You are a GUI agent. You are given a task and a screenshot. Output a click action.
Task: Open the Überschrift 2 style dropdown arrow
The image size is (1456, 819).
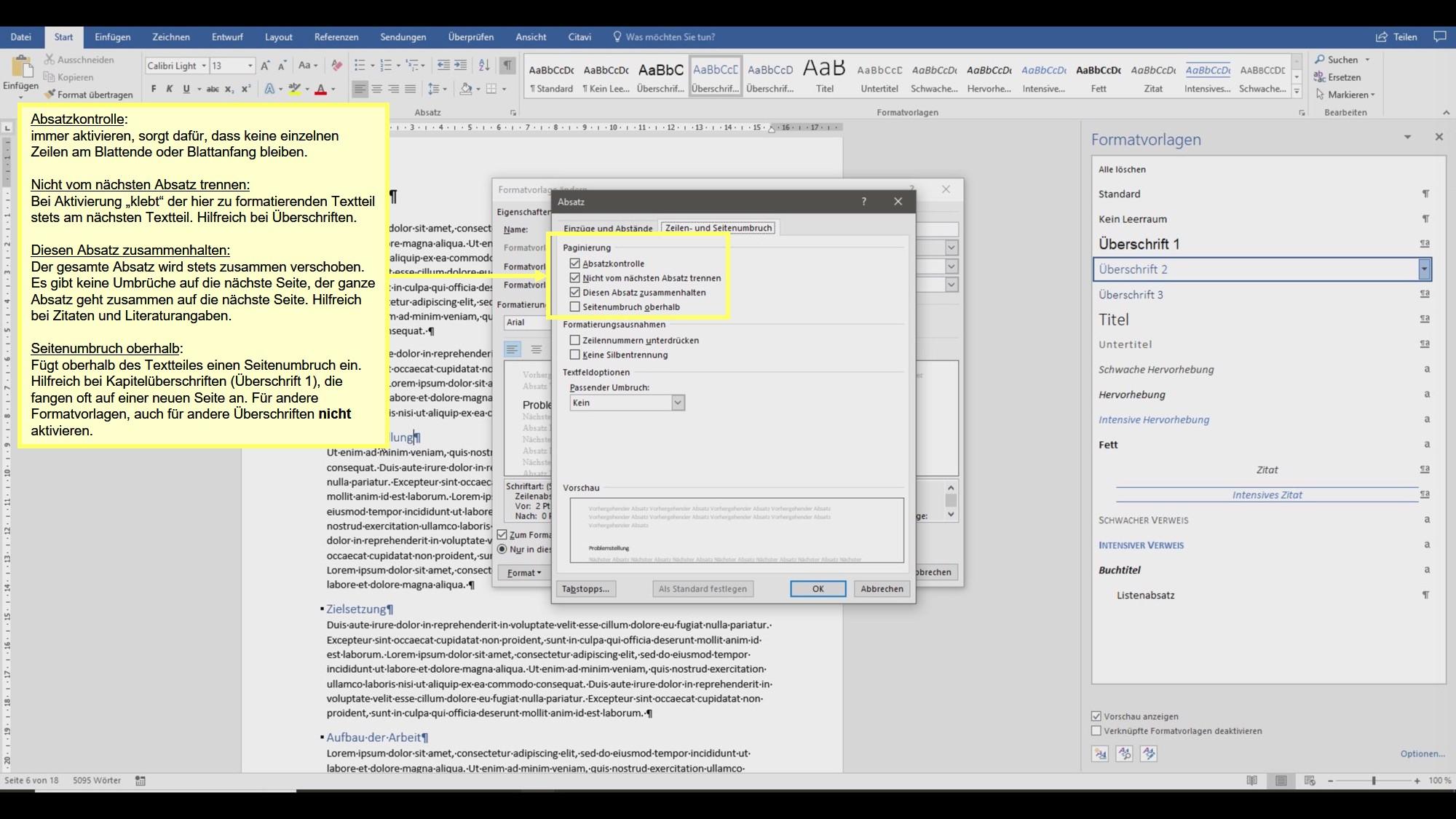click(1424, 269)
